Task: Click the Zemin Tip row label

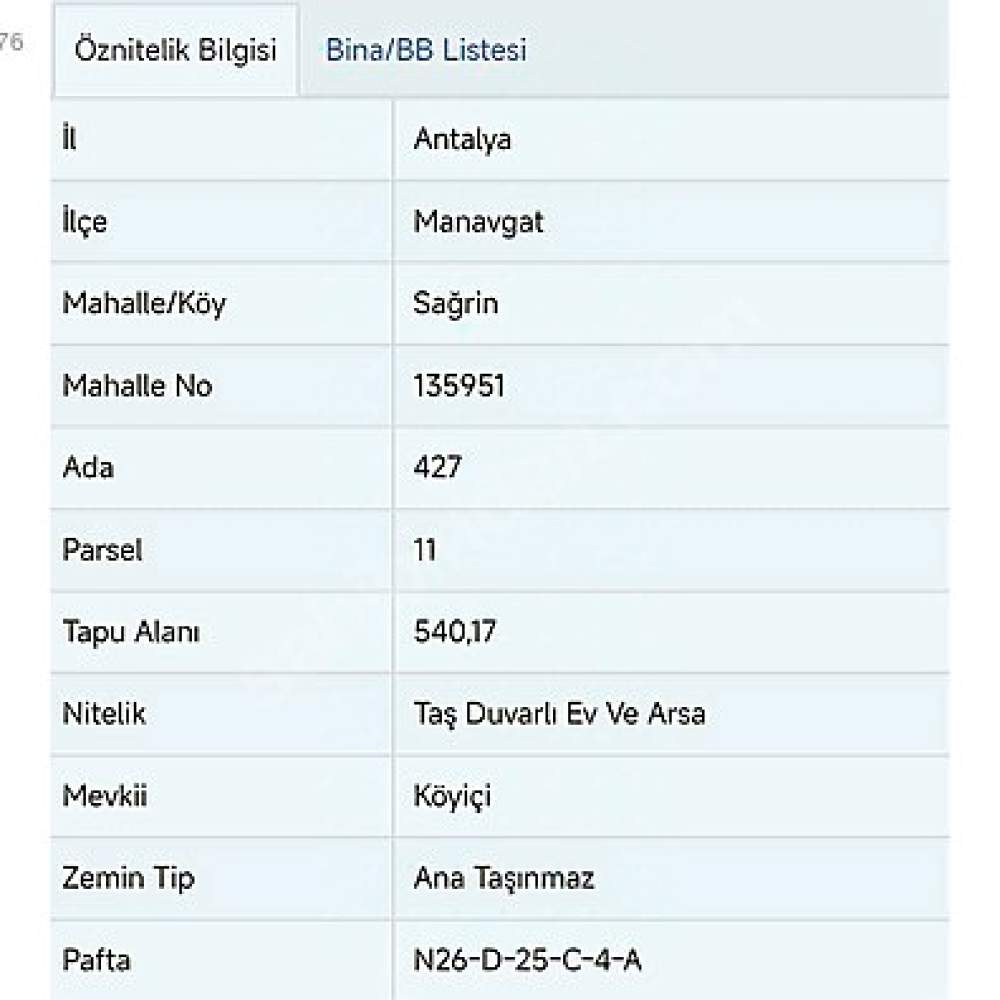Action: 128,879
